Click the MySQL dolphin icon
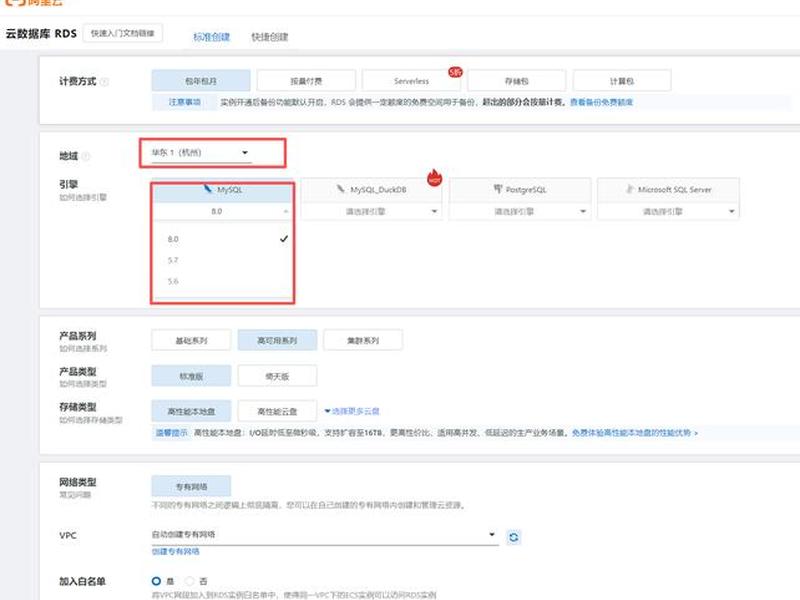This screenshot has height=600, width=800. [208, 189]
